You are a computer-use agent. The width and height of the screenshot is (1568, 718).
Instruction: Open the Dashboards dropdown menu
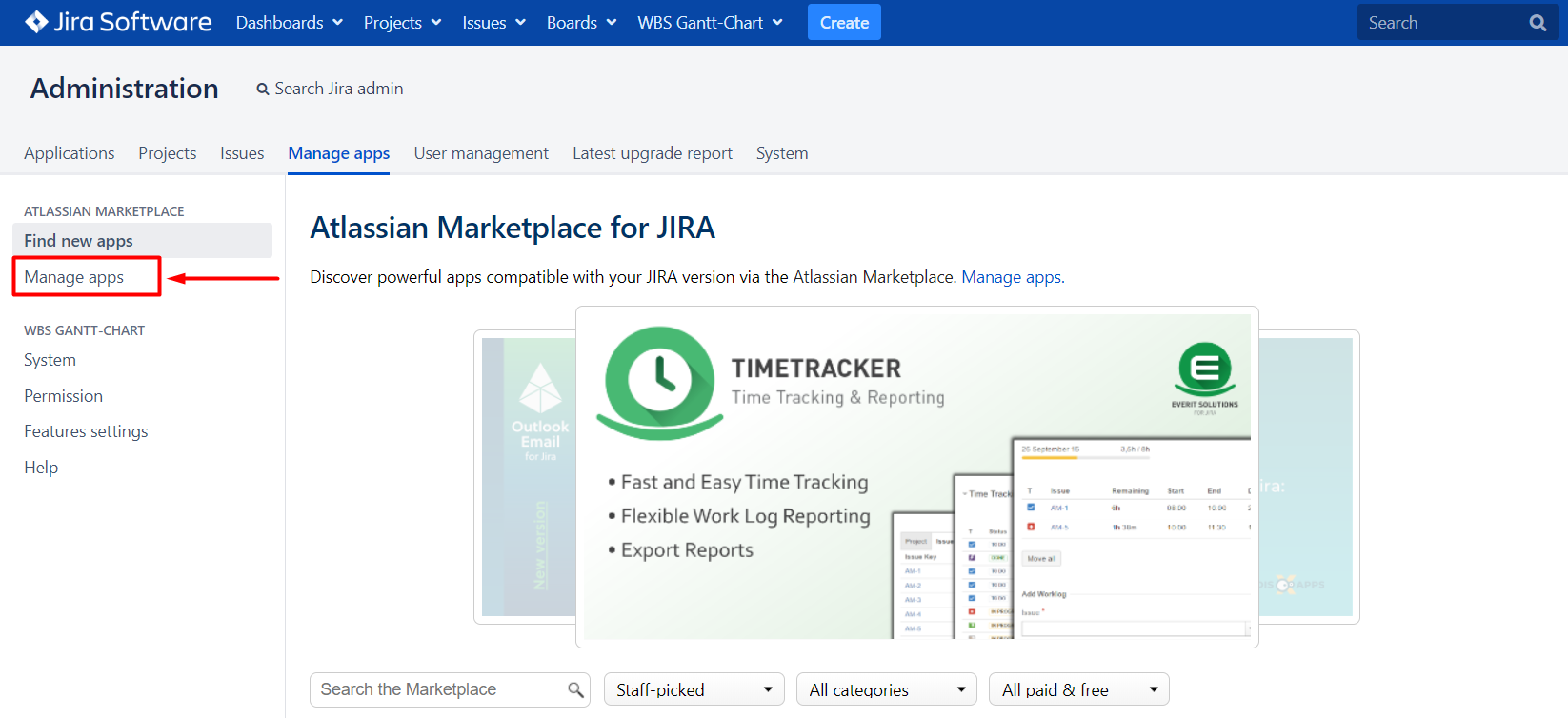point(289,23)
